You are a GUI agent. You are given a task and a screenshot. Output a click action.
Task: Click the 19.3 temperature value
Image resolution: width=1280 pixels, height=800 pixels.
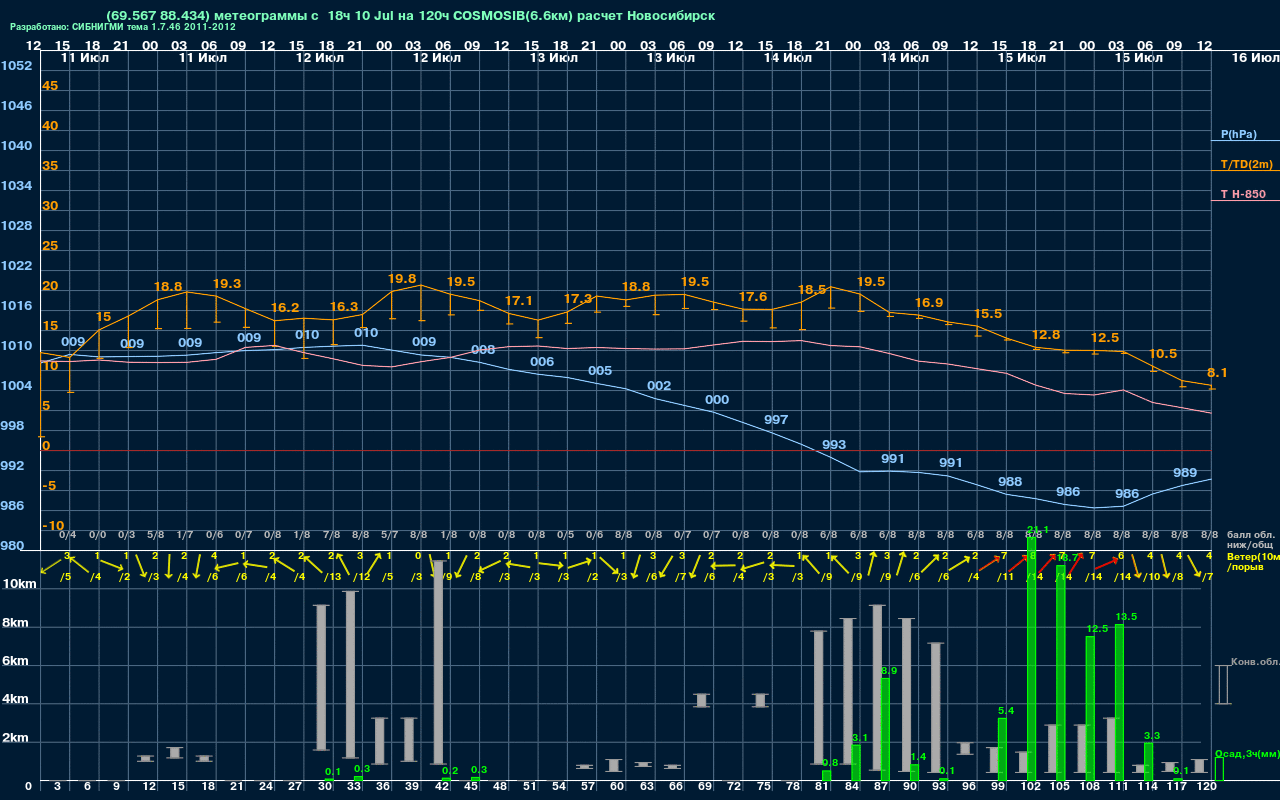[227, 284]
